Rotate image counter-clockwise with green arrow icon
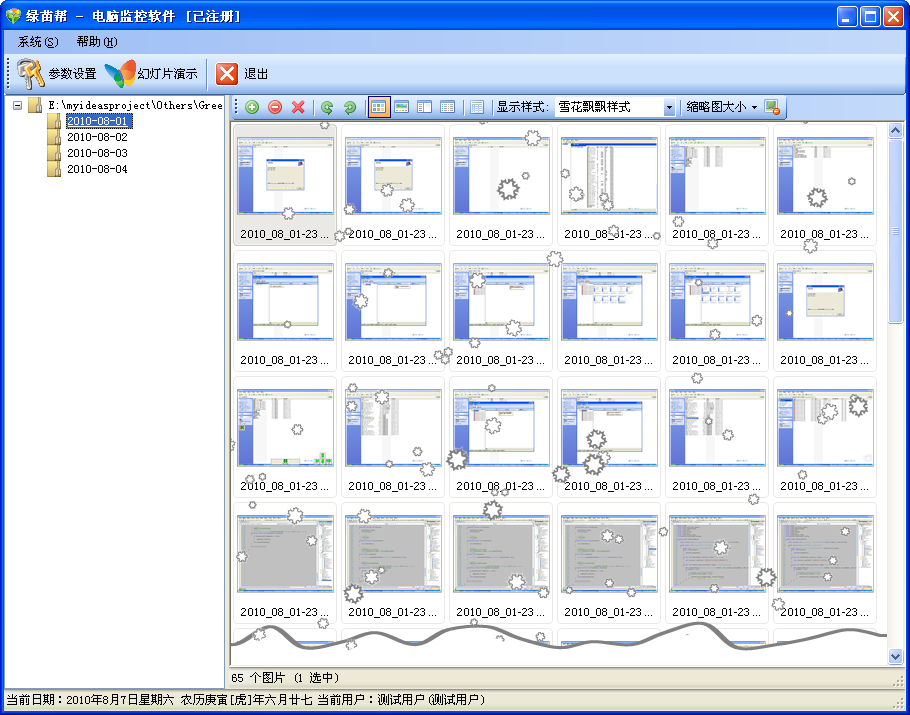This screenshot has width=910, height=715. (327, 107)
